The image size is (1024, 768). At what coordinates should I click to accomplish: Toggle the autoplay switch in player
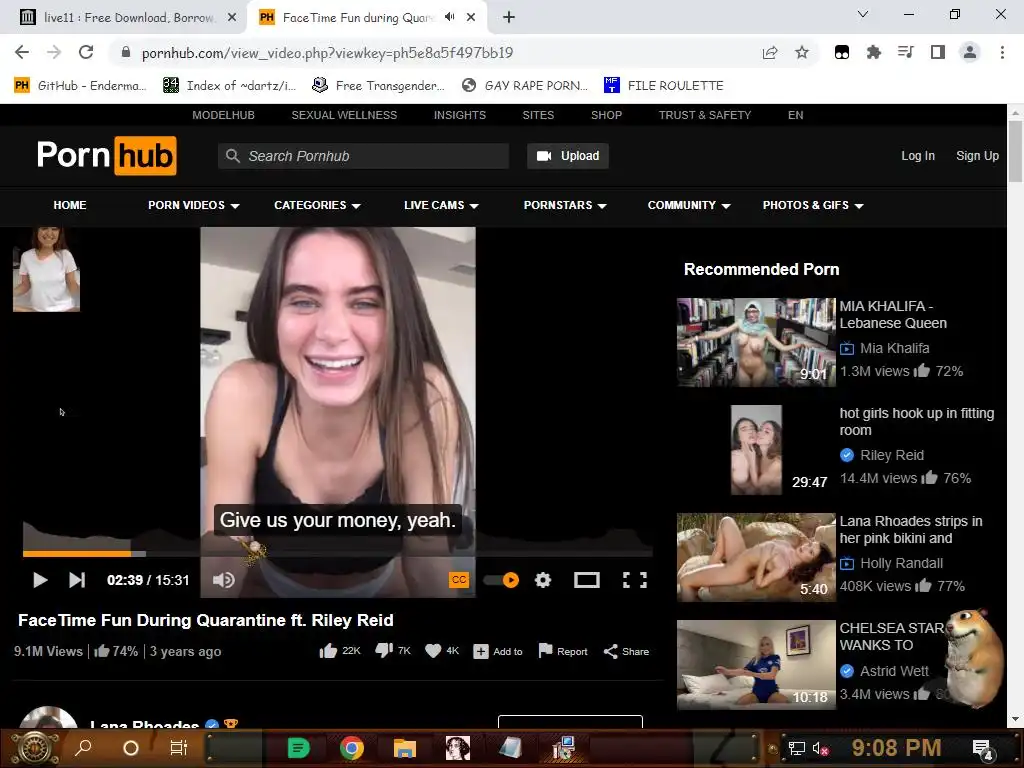coord(502,580)
